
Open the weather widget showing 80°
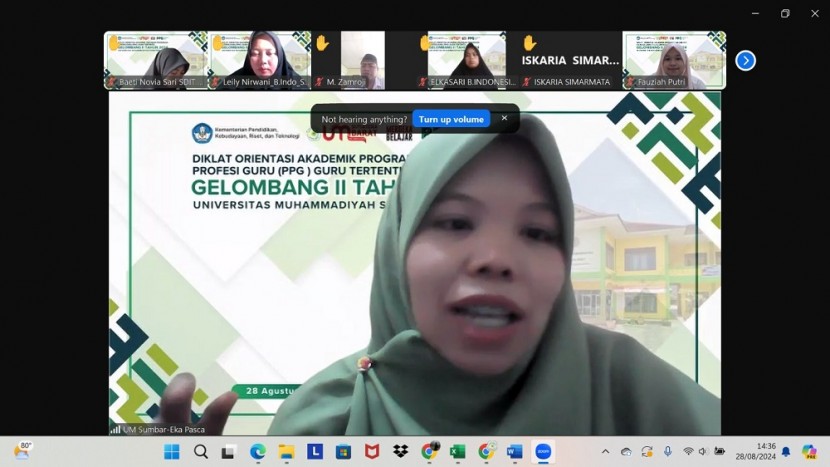pyautogui.click(x=23, y=451)
